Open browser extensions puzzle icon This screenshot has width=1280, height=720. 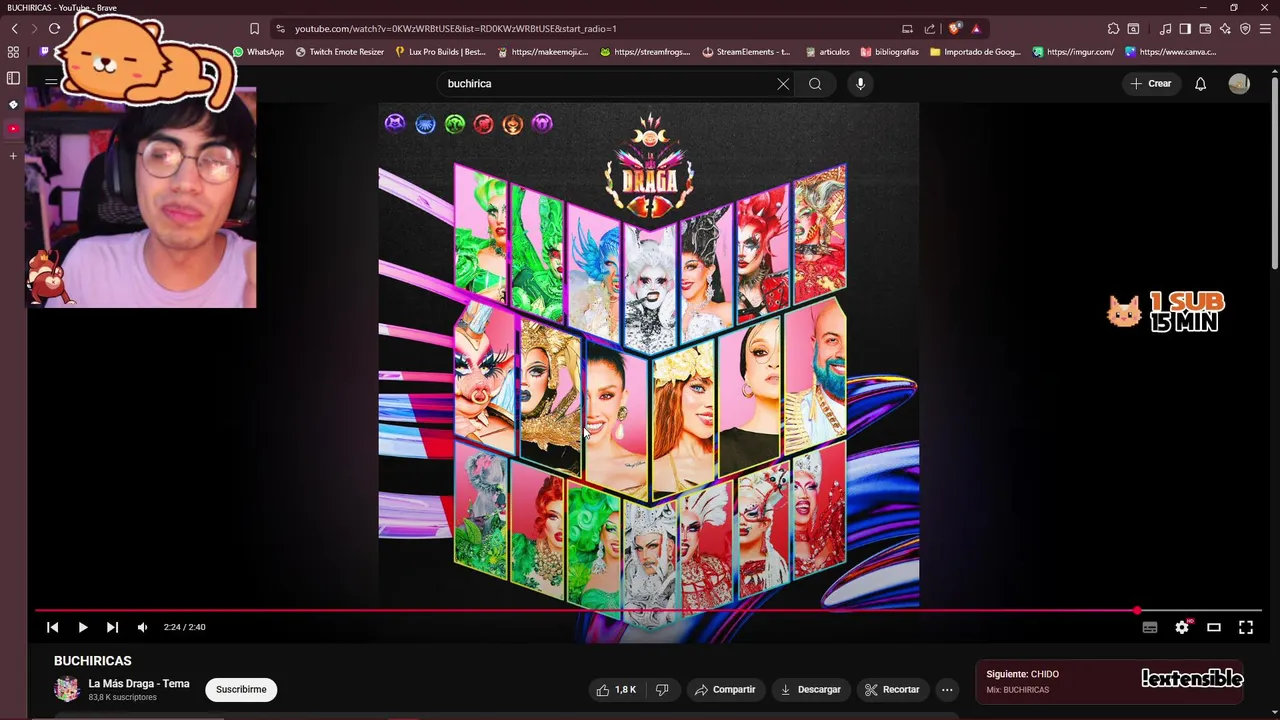point(1113,29)
